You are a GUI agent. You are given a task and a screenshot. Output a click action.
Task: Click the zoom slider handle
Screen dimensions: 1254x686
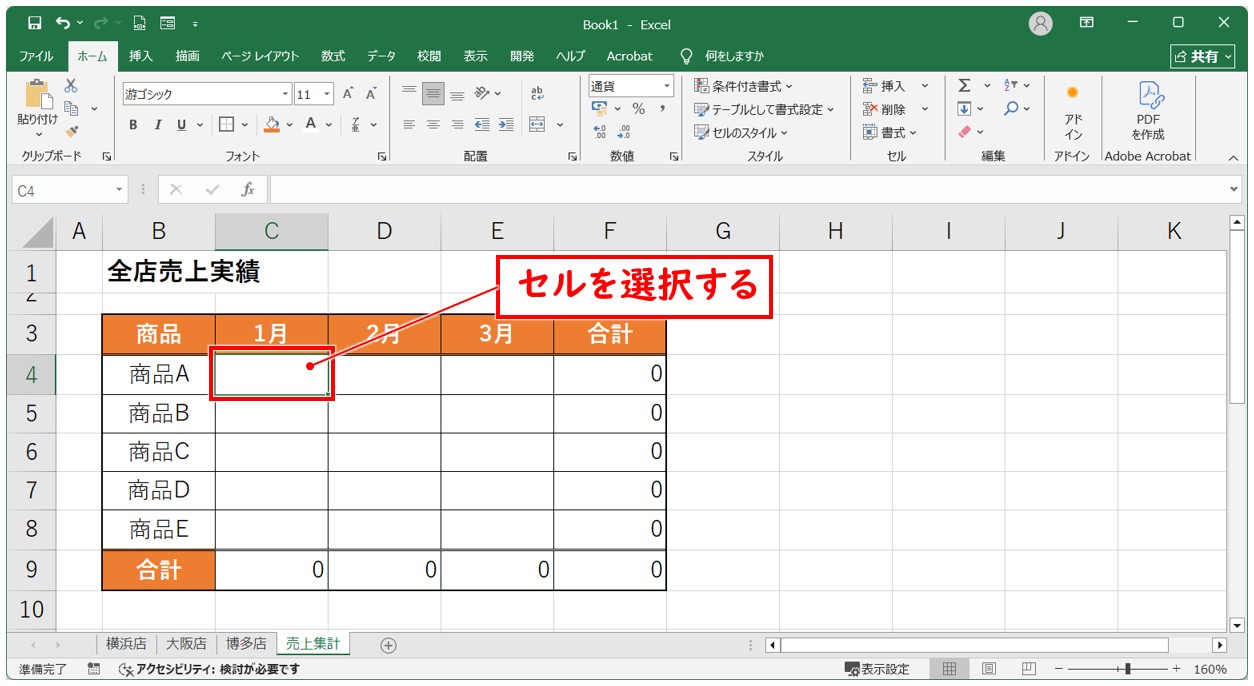point(1128,669)
